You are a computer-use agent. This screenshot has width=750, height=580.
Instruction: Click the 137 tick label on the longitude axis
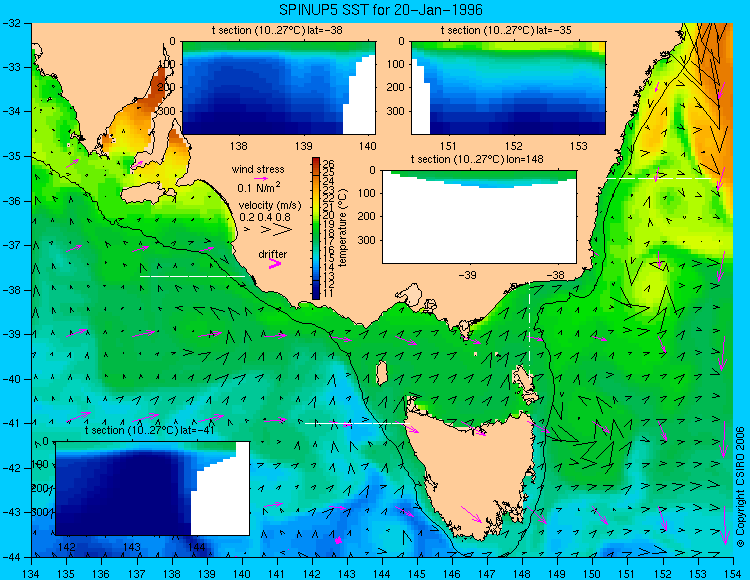point(137,573)
